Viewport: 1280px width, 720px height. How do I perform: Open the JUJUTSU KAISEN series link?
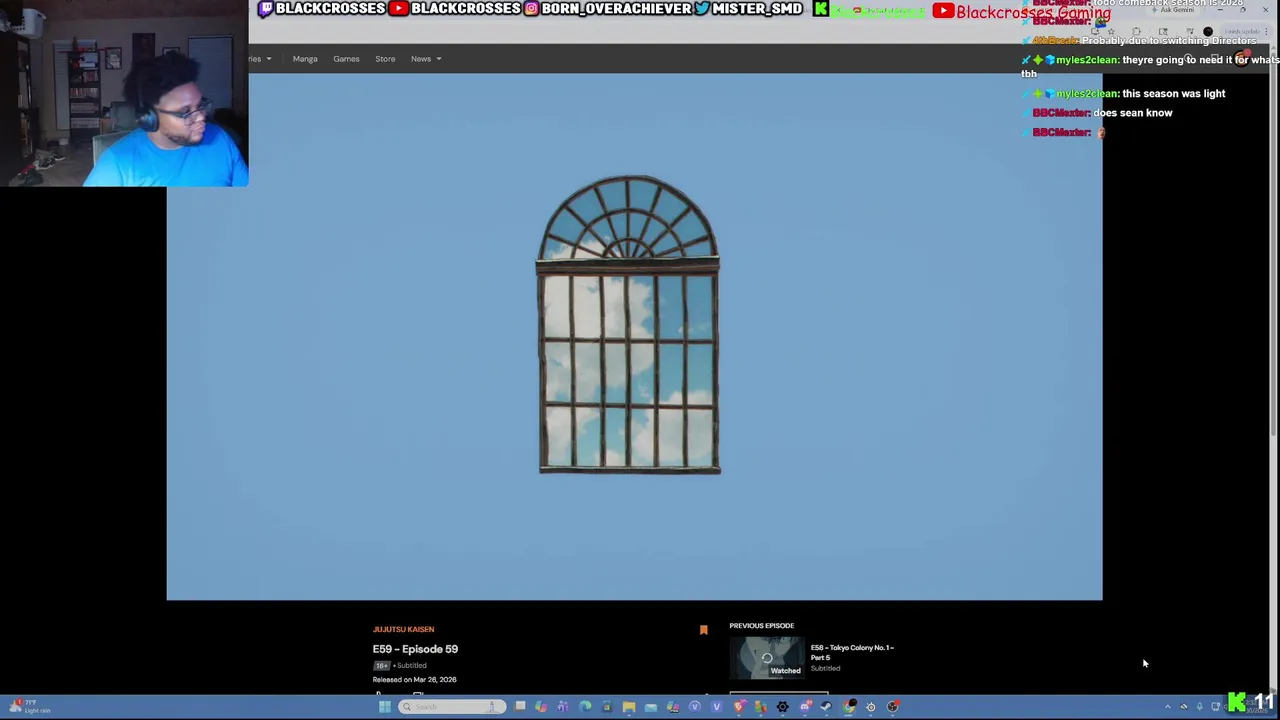[x=403, y=629]
